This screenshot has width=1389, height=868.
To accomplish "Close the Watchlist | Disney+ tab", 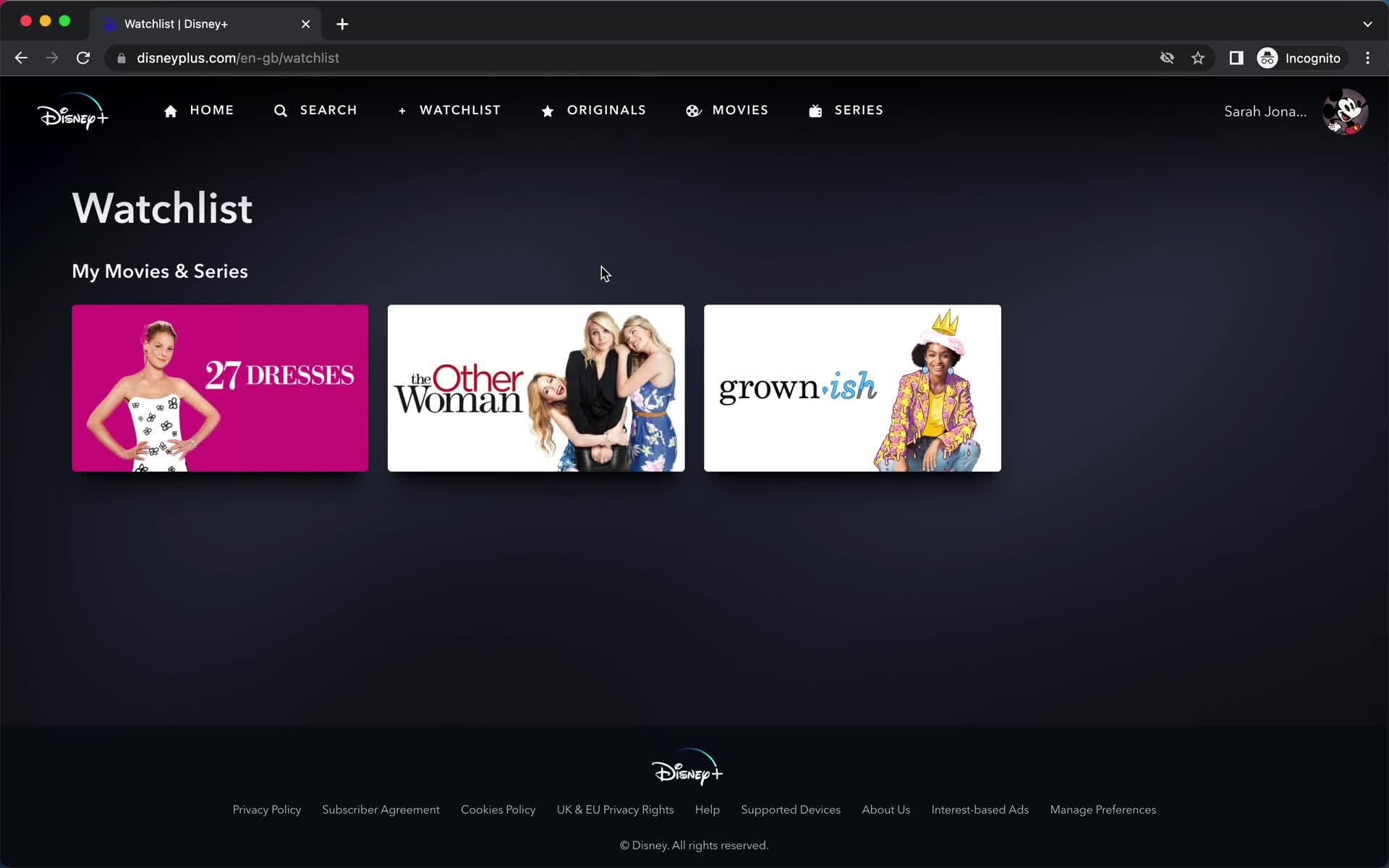I will [x=306, y=24].
